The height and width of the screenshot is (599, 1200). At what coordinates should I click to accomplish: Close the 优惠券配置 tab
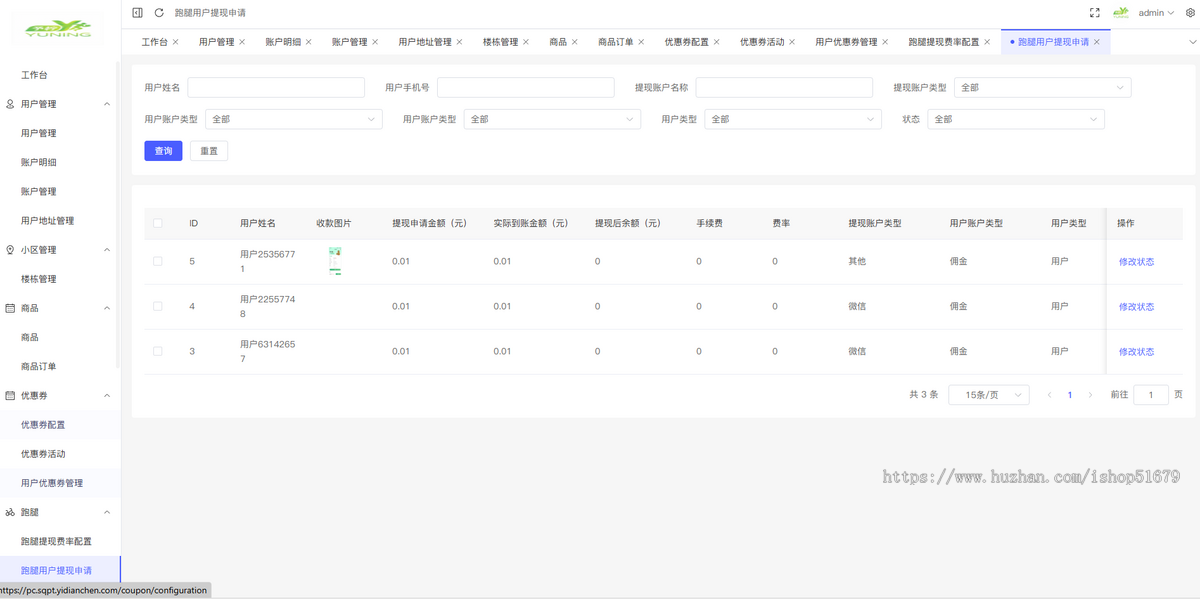pyautogui.click(x=717, y=42)
